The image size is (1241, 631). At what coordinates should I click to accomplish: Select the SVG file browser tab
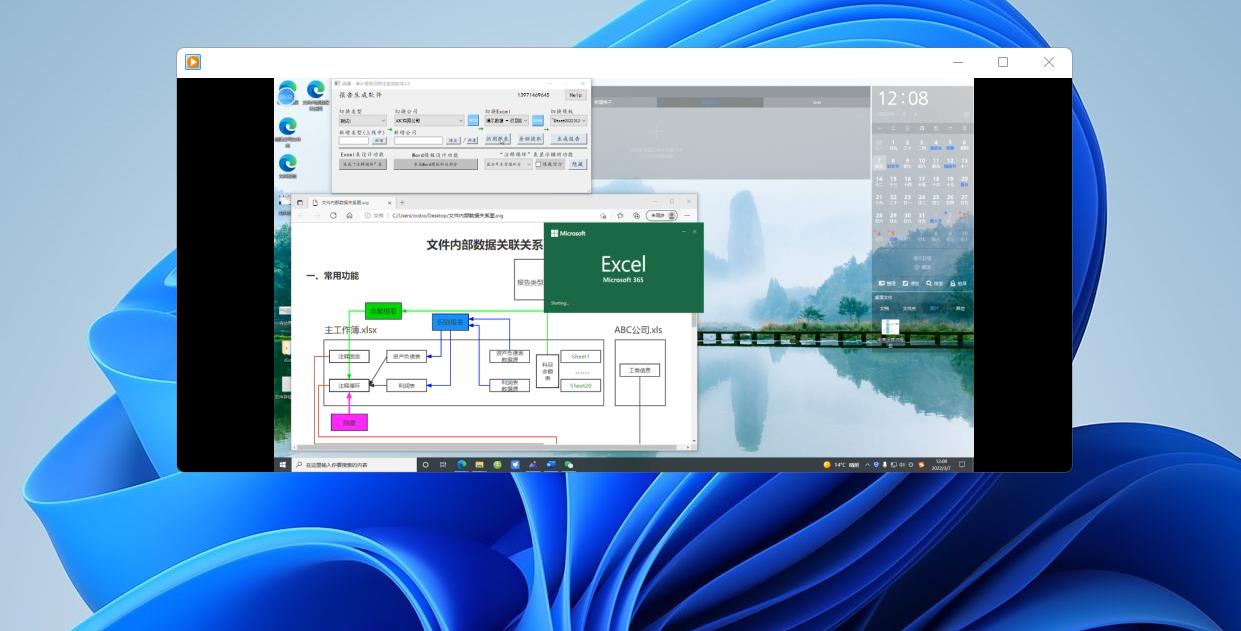pyautogui.click(x=345, y=202)
